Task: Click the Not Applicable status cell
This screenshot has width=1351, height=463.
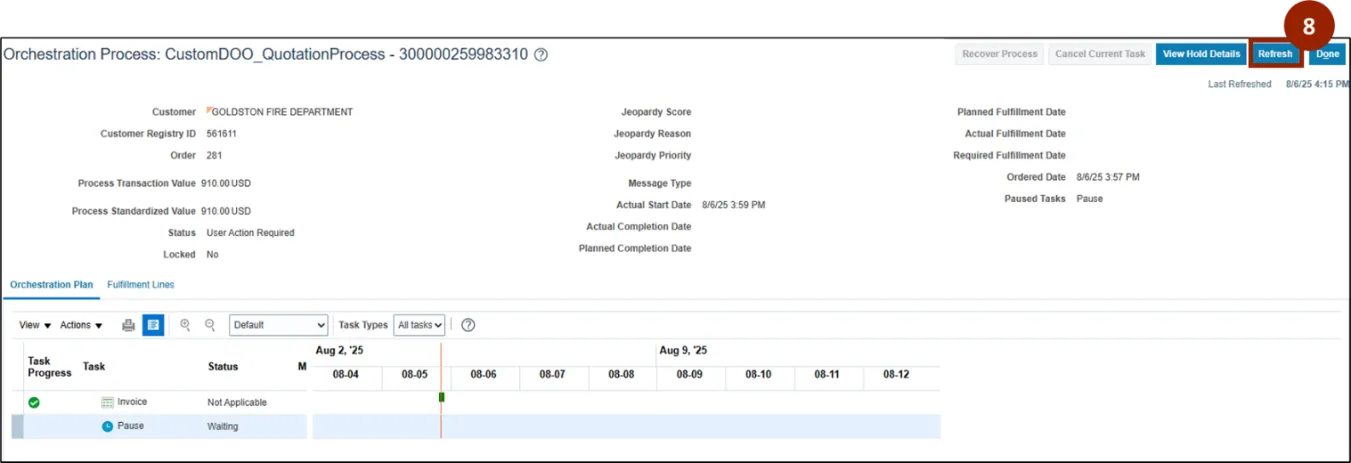Action: (237, 402)
